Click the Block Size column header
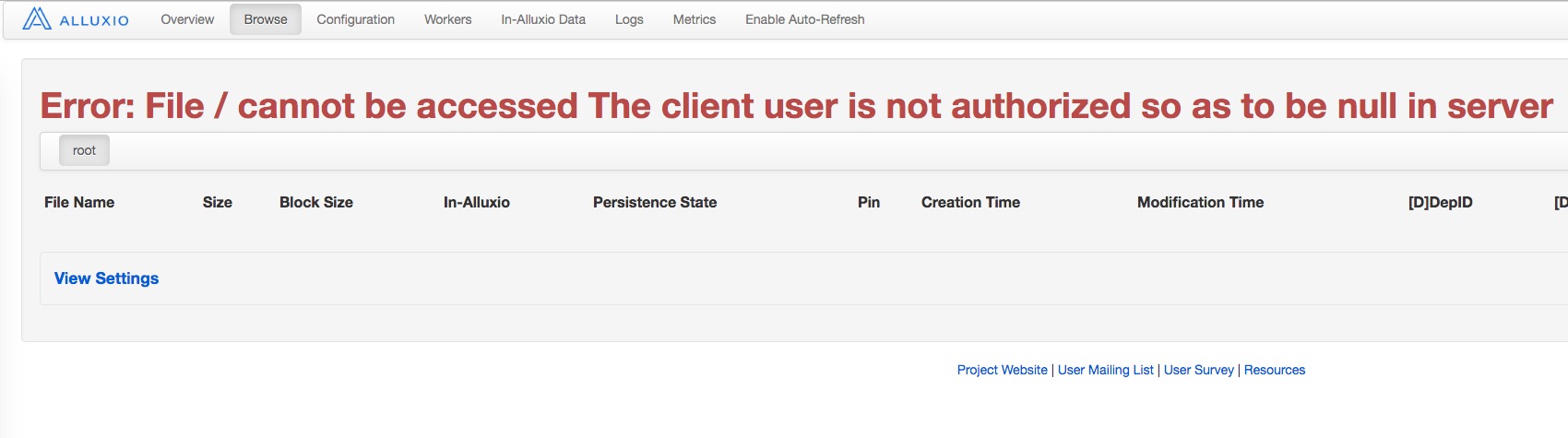This screenshot has height=438, width=1568. 316,202
